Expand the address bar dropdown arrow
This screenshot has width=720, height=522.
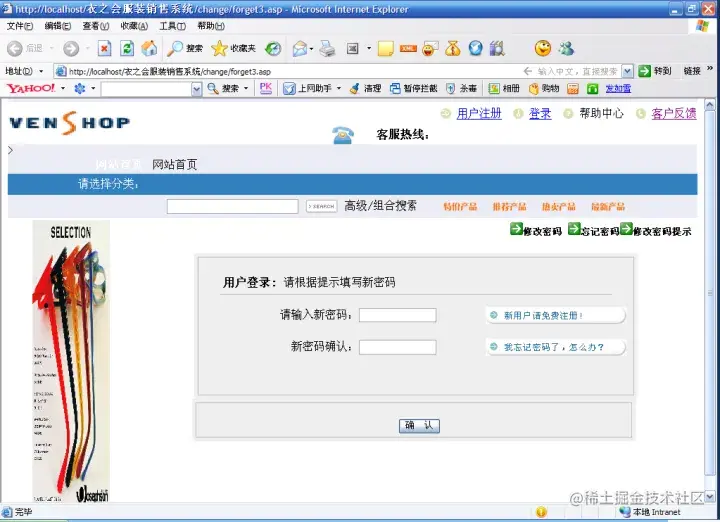coord(627,71)
